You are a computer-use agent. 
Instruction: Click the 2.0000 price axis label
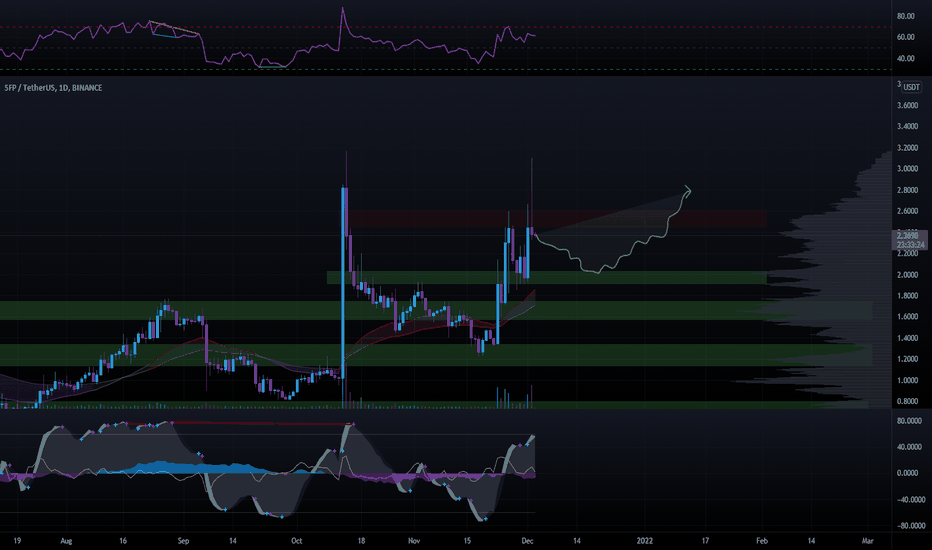tap(907, 275)
